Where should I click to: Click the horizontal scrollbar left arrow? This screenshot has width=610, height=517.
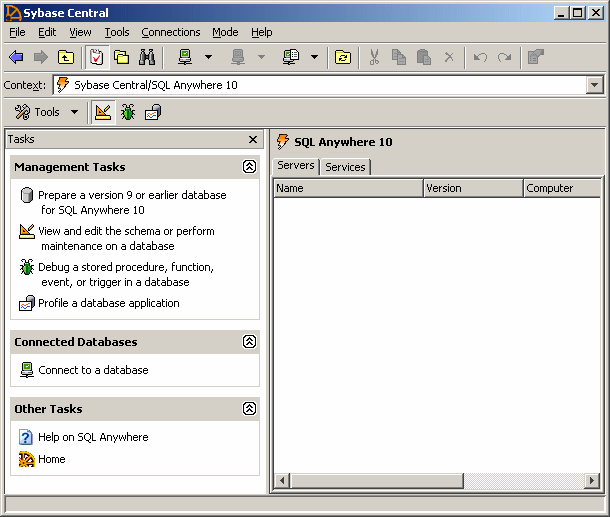282,481
